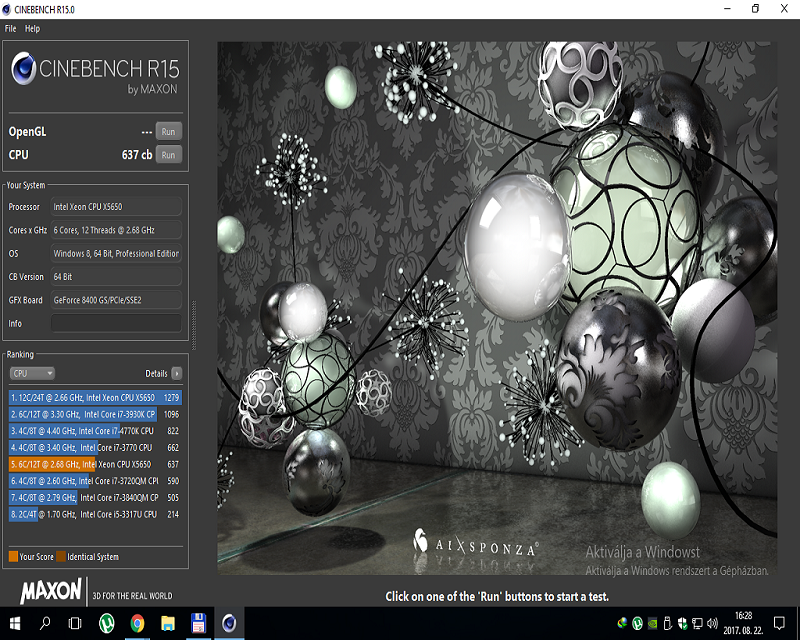Screen dimensions: 800x640
Task: Select ranking row Intel Core i7-3720QM score 590
Action: pos(95,481)
